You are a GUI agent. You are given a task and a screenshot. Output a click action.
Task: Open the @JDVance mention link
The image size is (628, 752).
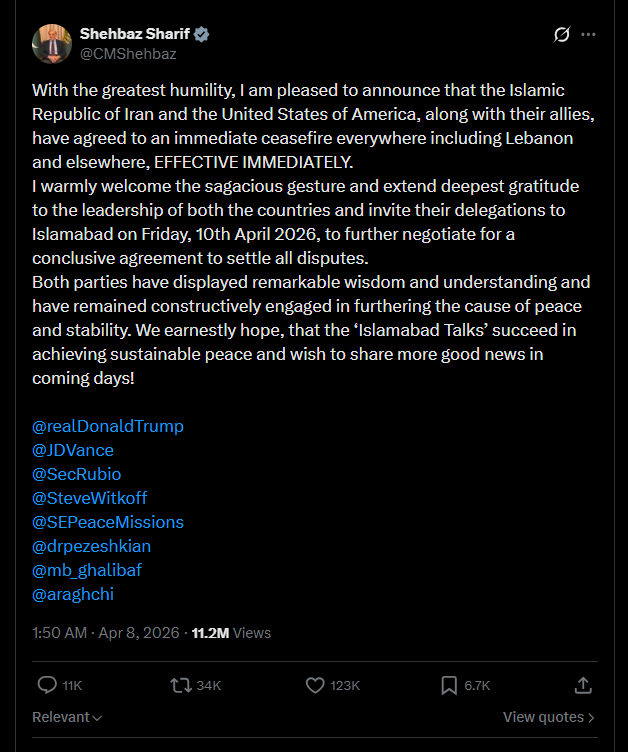[x=73, y=450]
